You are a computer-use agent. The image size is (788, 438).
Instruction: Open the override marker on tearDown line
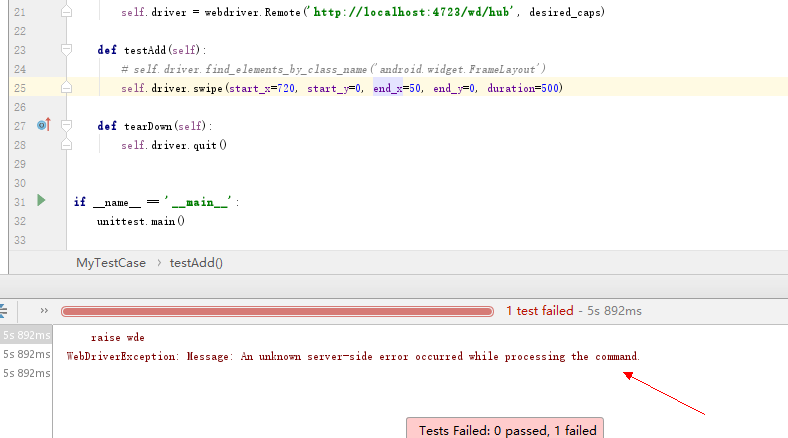click(44, 125)
